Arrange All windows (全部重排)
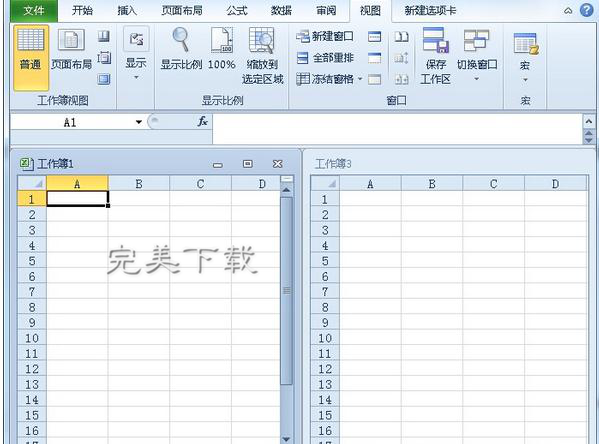The image size is (599, 444). tap(325, 58)
